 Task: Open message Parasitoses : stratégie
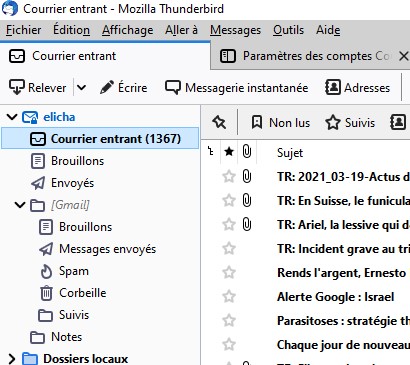[343, 321]
